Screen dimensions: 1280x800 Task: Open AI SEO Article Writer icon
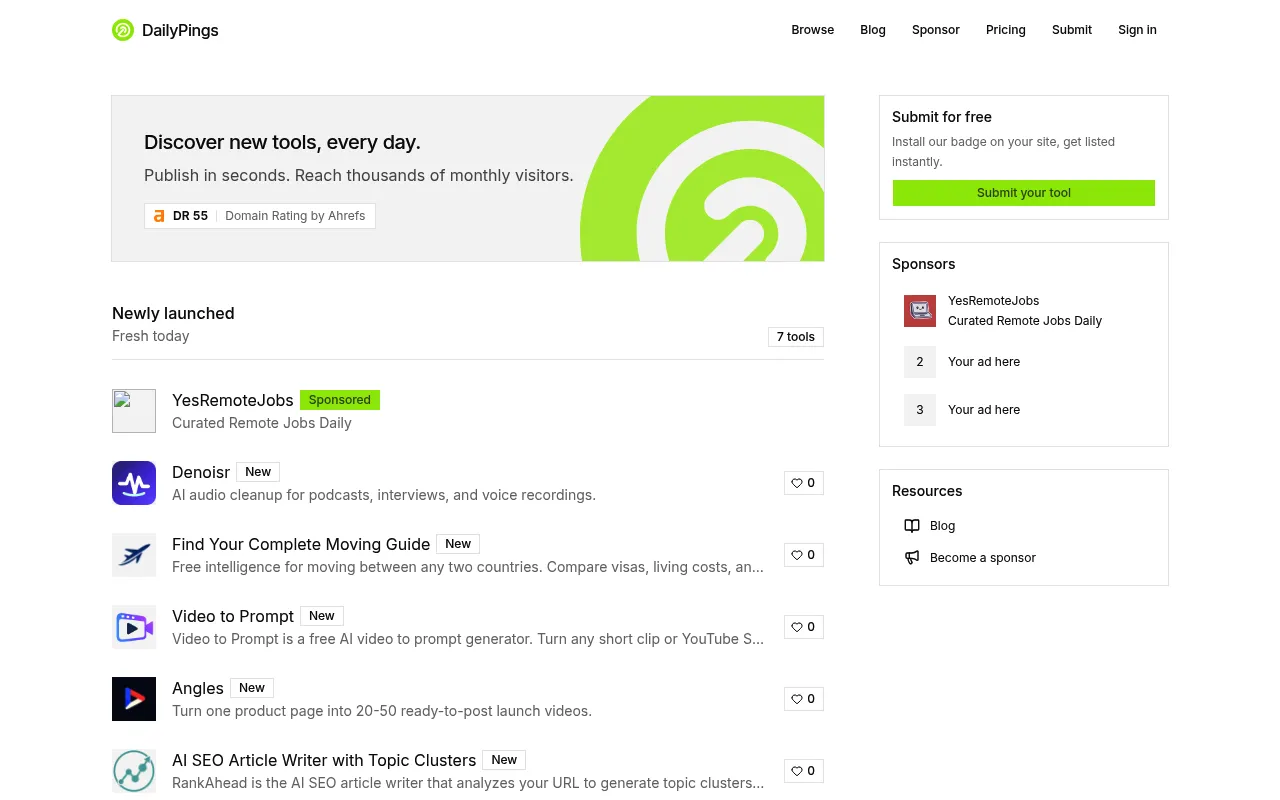[x=134, y=771]
